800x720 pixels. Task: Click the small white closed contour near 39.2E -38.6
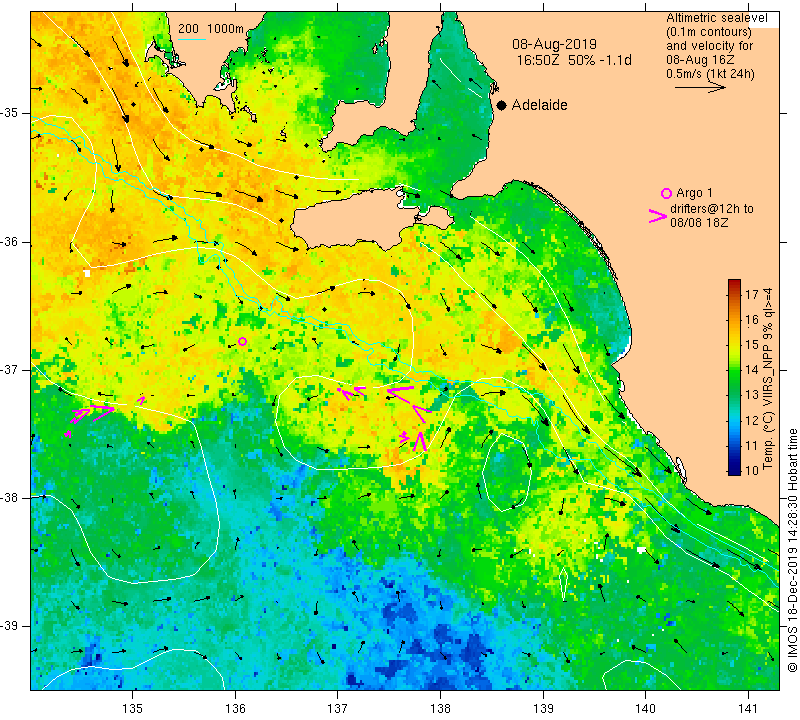(x=563, y=583)
